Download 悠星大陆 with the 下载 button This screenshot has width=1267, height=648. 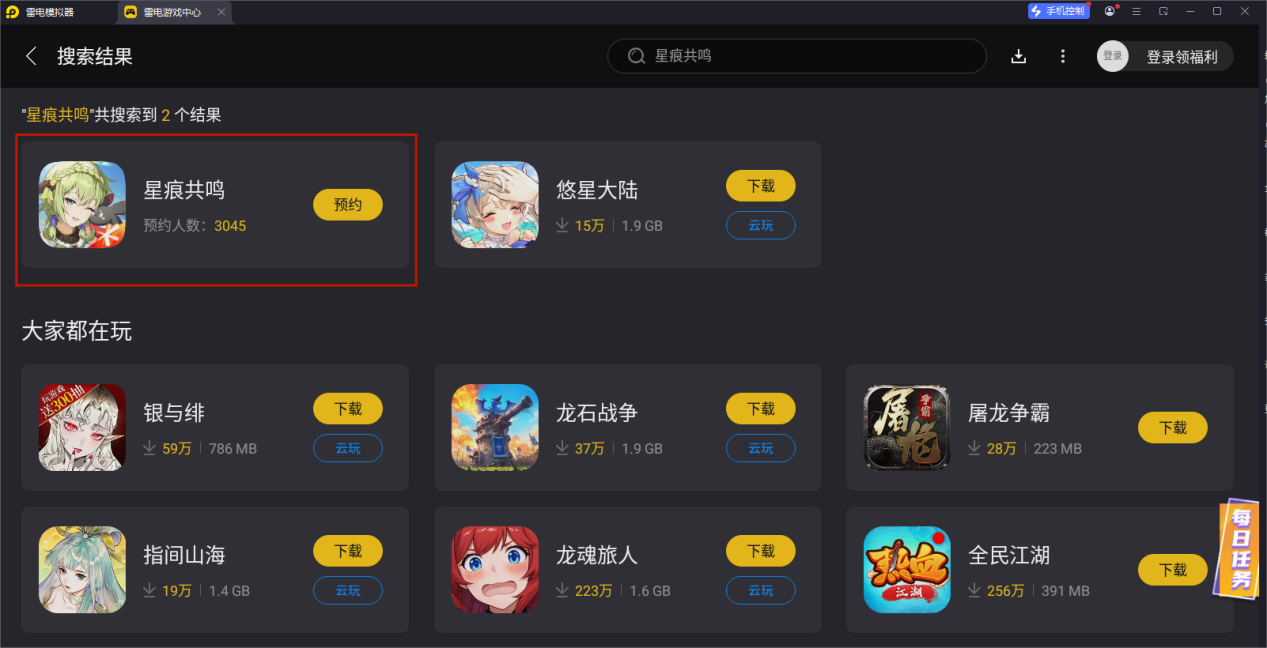(x=761, y=186)
